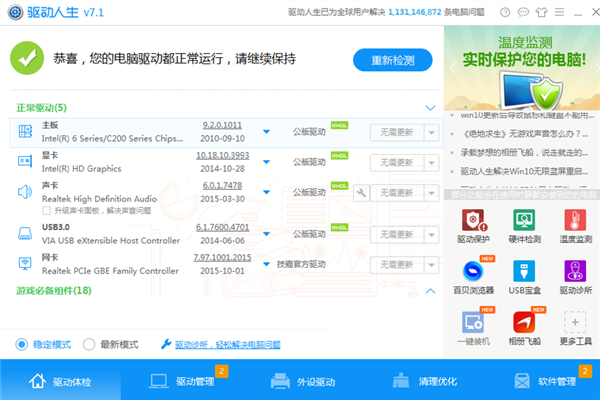Click Intel(R) HD Graphics device name
600x400 pixels.
(x=82, y=169)
